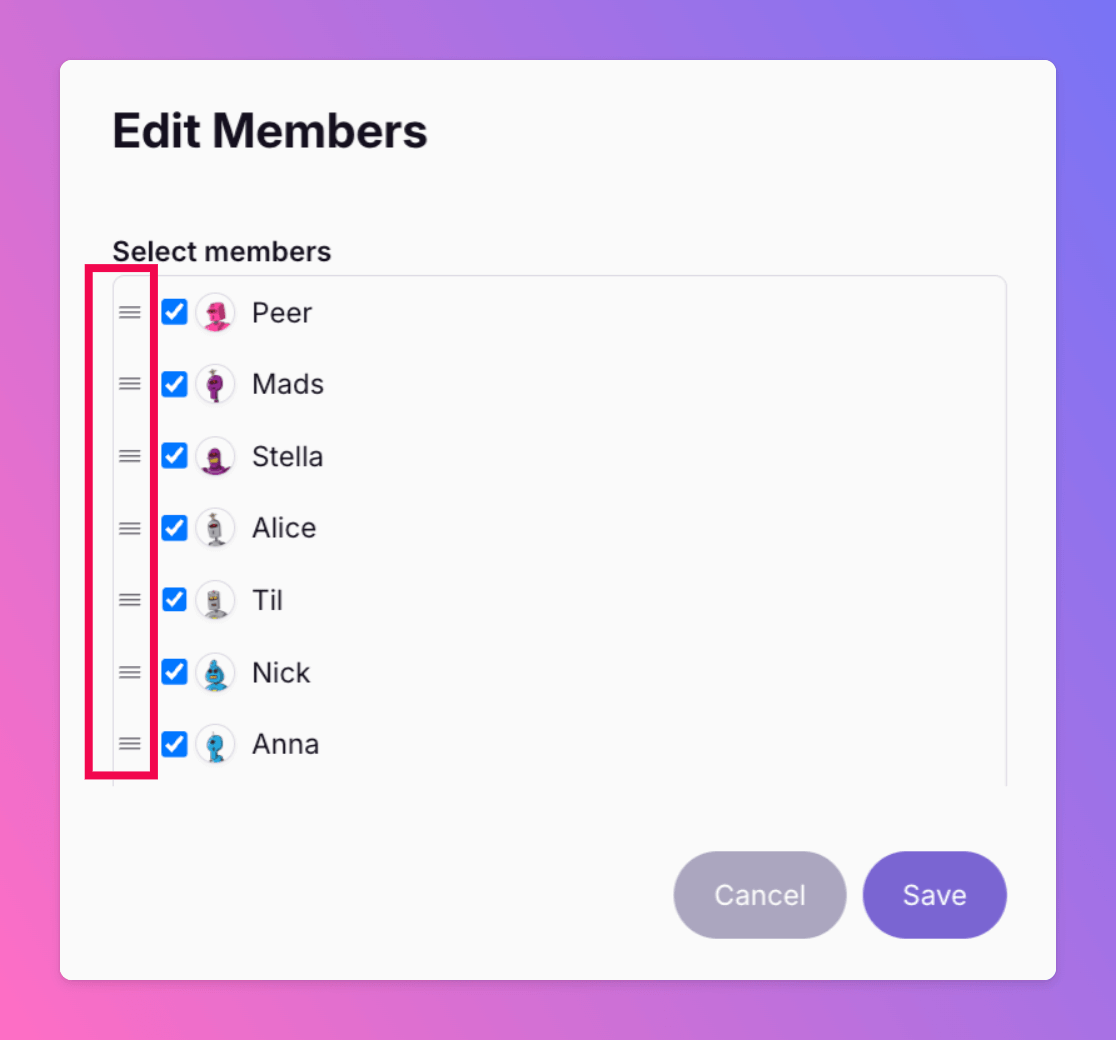This screenshot has height=1040, width=1116.
Task: Untick the Alice checkbox
Action: pyautogui.click(x=175, y=528)
